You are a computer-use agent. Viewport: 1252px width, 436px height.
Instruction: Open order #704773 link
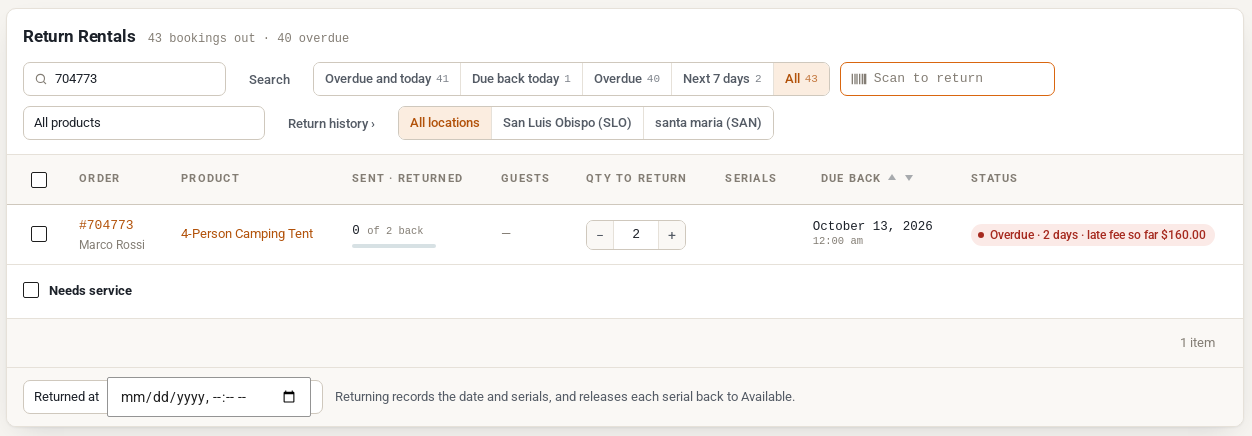point(106,225)
